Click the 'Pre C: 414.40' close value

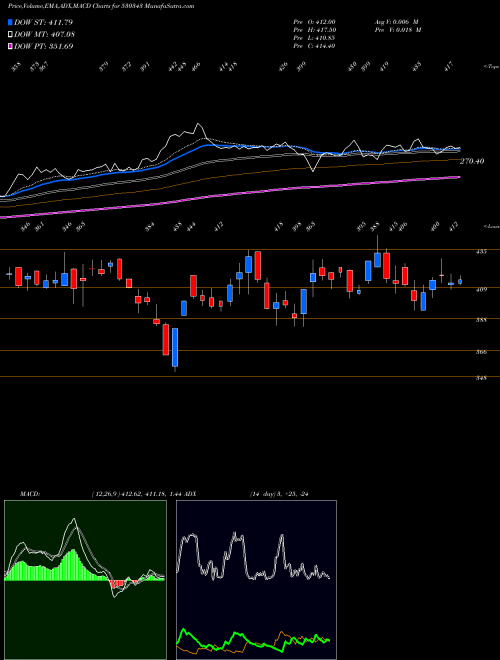(x=314, y=46)
